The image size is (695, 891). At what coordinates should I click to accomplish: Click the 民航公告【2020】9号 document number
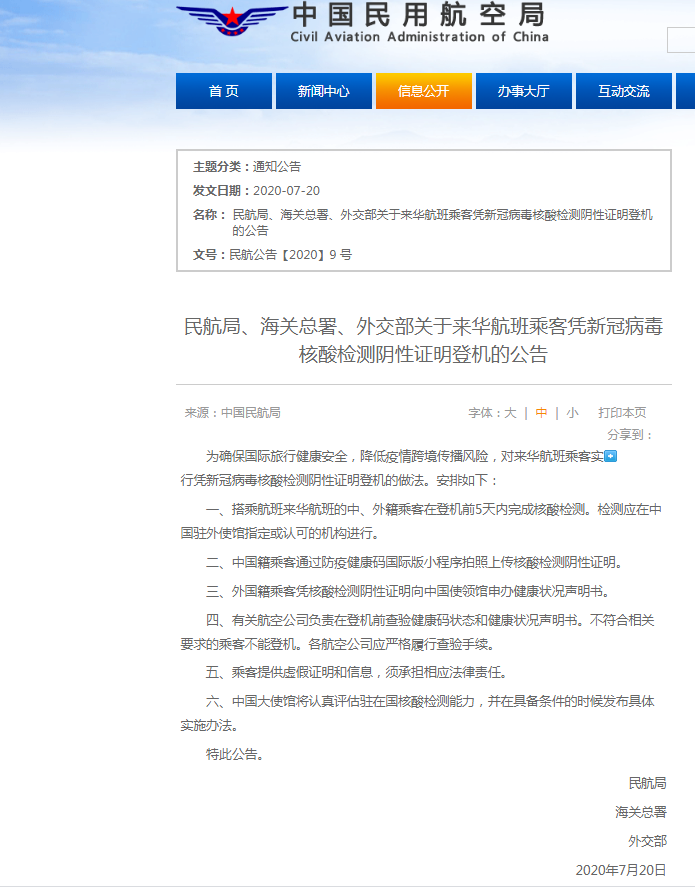pyautogui.click(x=290, y=255)
